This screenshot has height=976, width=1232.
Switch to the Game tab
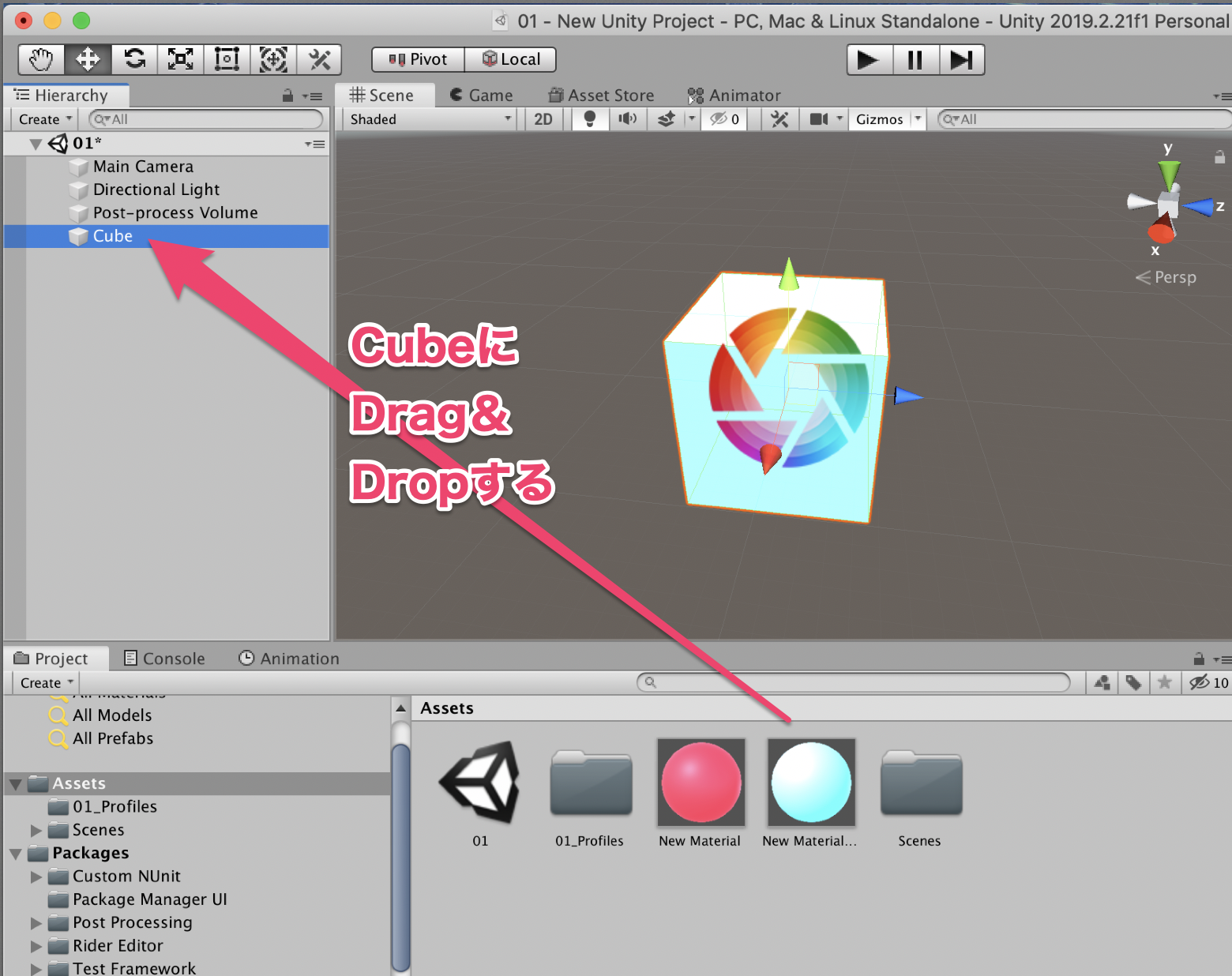point(481,96)
